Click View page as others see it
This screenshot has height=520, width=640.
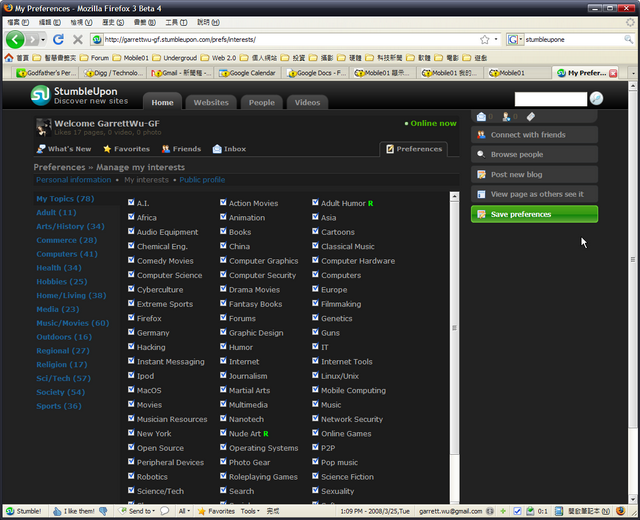[534, 194]
